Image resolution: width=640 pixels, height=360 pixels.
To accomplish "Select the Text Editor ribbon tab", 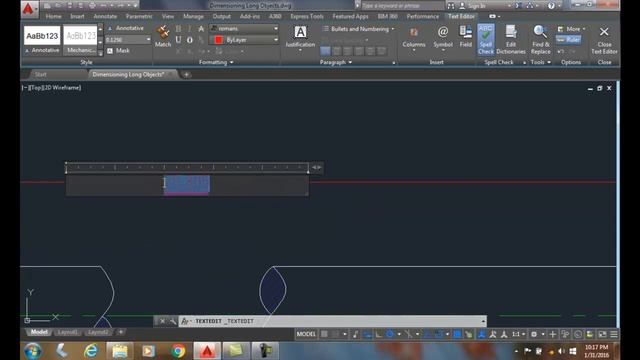I will point(461,16).
